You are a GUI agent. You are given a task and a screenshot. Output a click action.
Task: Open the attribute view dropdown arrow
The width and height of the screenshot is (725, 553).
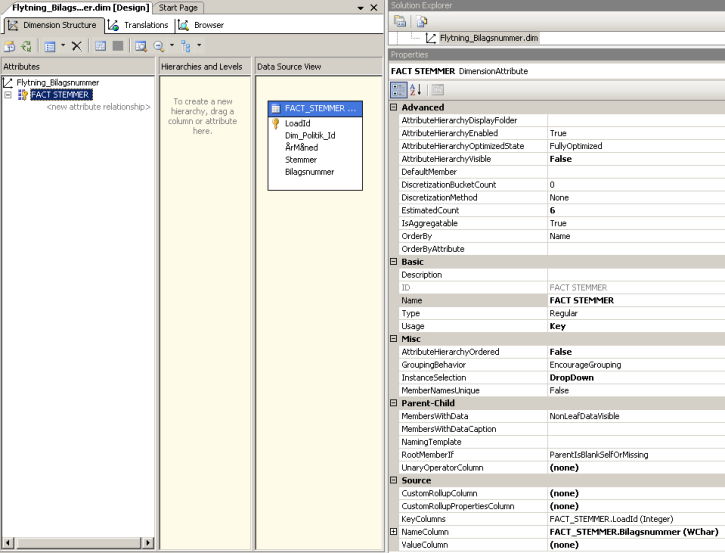point(63,45)
